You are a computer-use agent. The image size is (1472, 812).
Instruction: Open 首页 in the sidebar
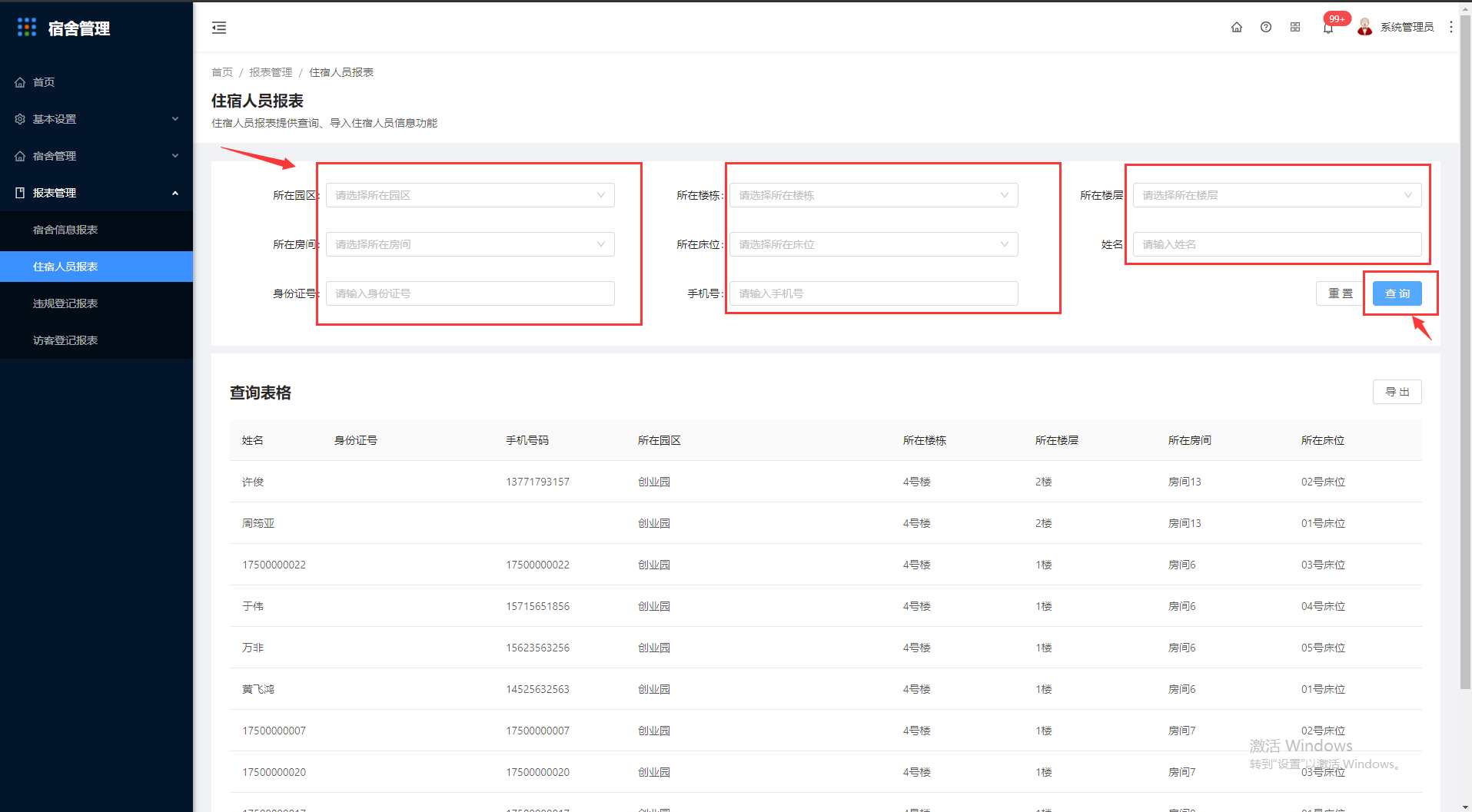click(x=96, y=82)
